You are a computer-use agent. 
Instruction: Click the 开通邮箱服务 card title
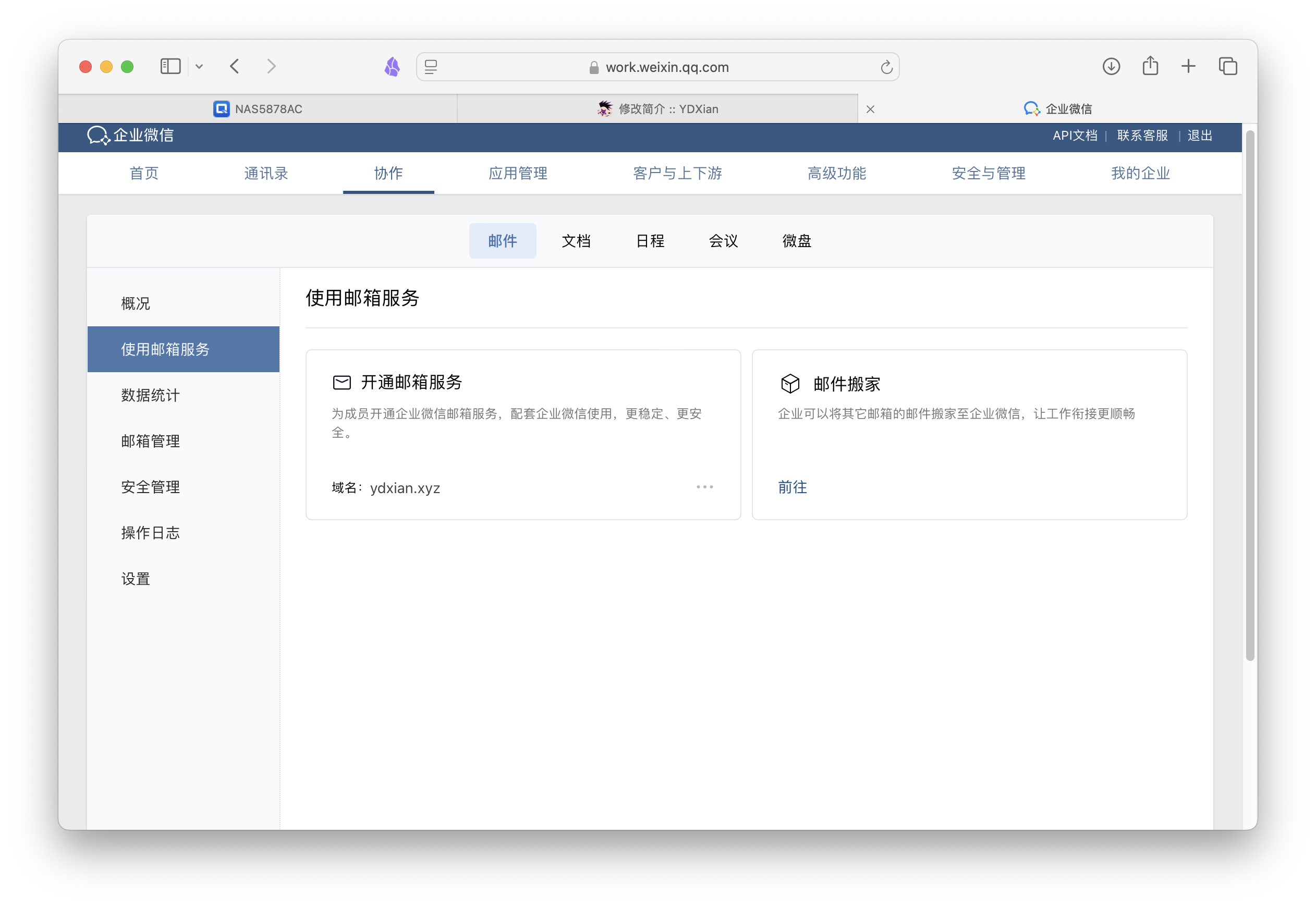point(411,383)
